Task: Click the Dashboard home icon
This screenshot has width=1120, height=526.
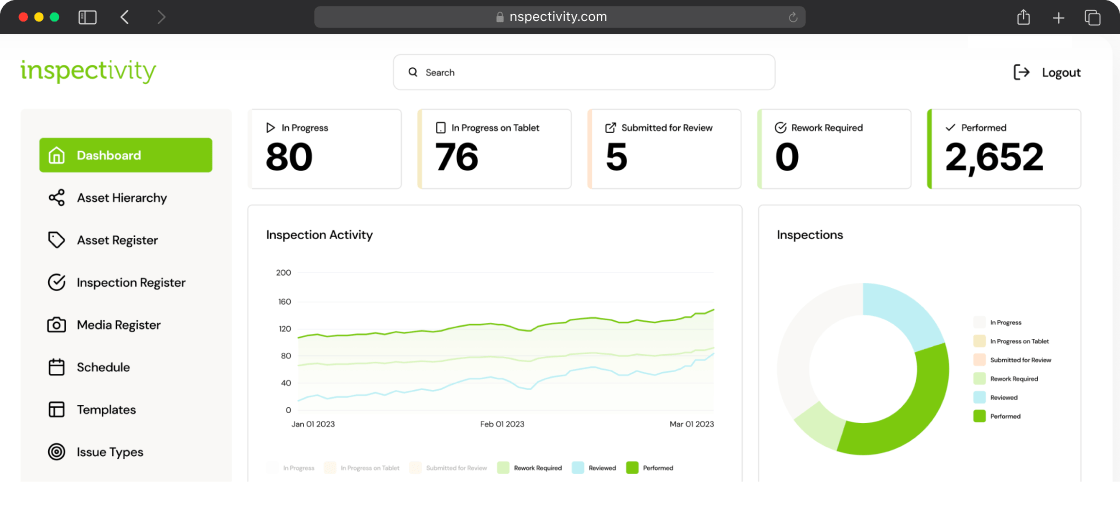Action: coord(56,155)
